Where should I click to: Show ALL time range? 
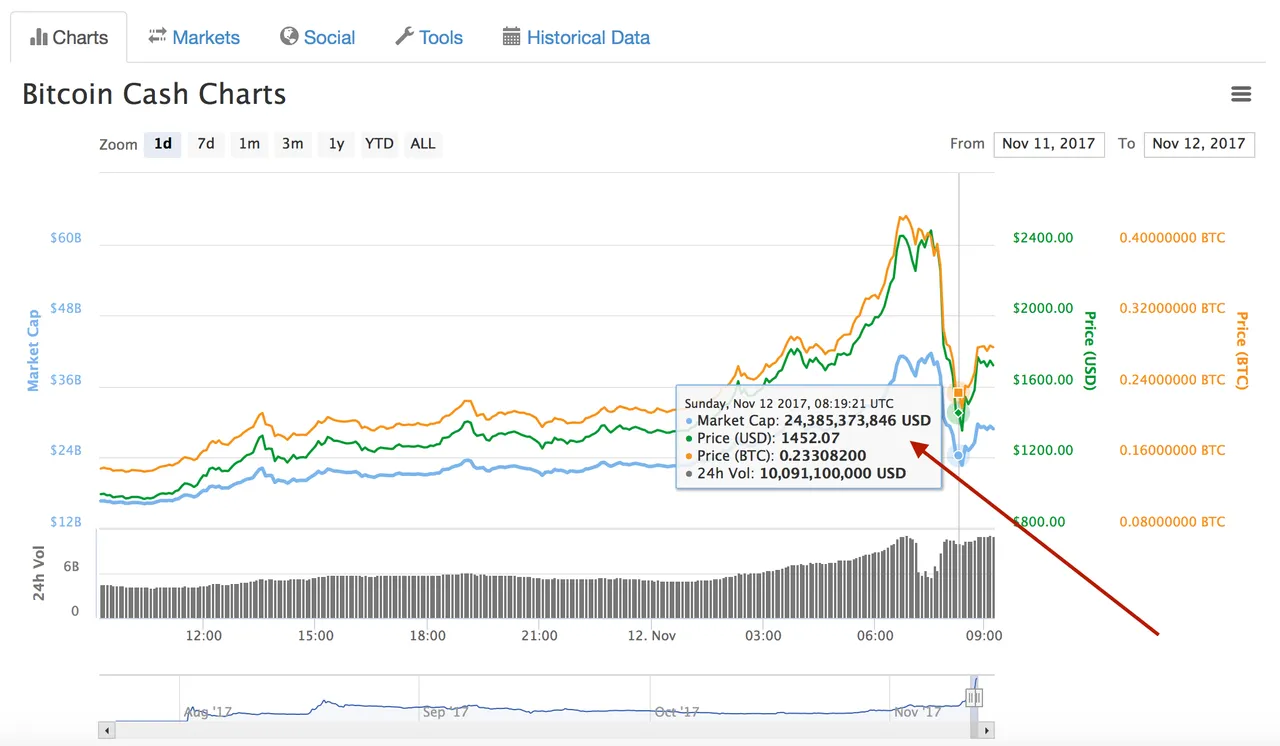point(423,144)
